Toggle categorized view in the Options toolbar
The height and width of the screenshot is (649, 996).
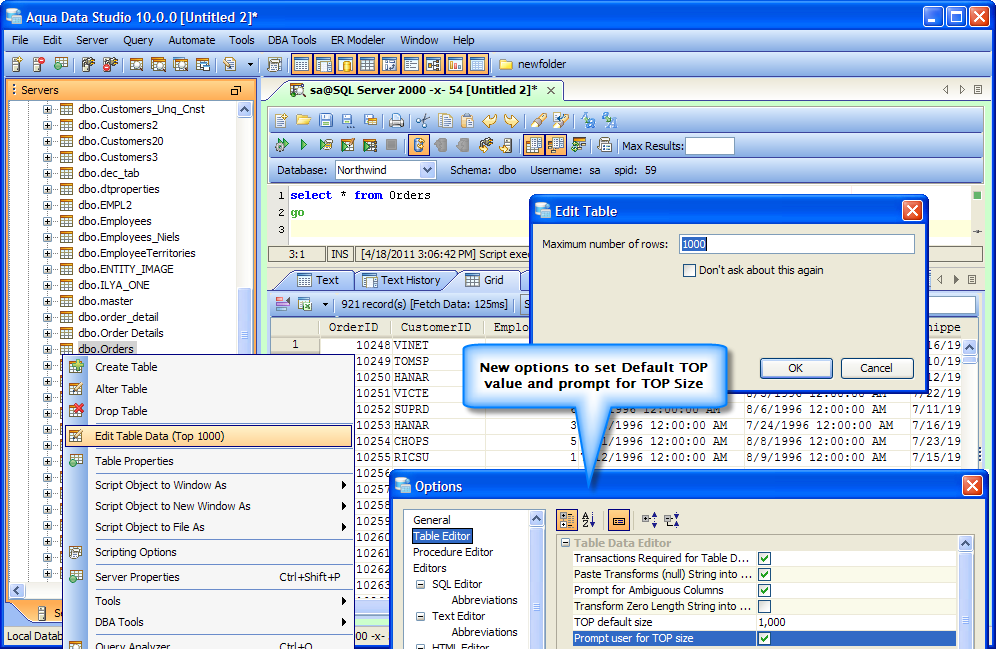pos(567,520)
